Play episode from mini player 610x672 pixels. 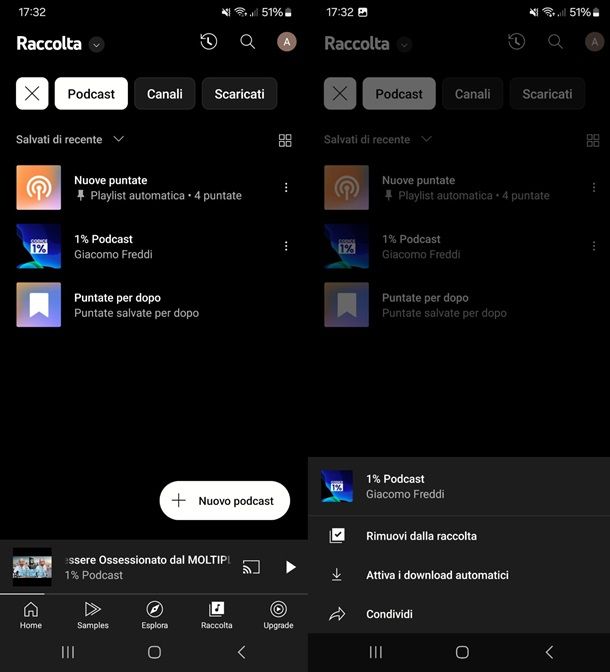tap(291, 567)
